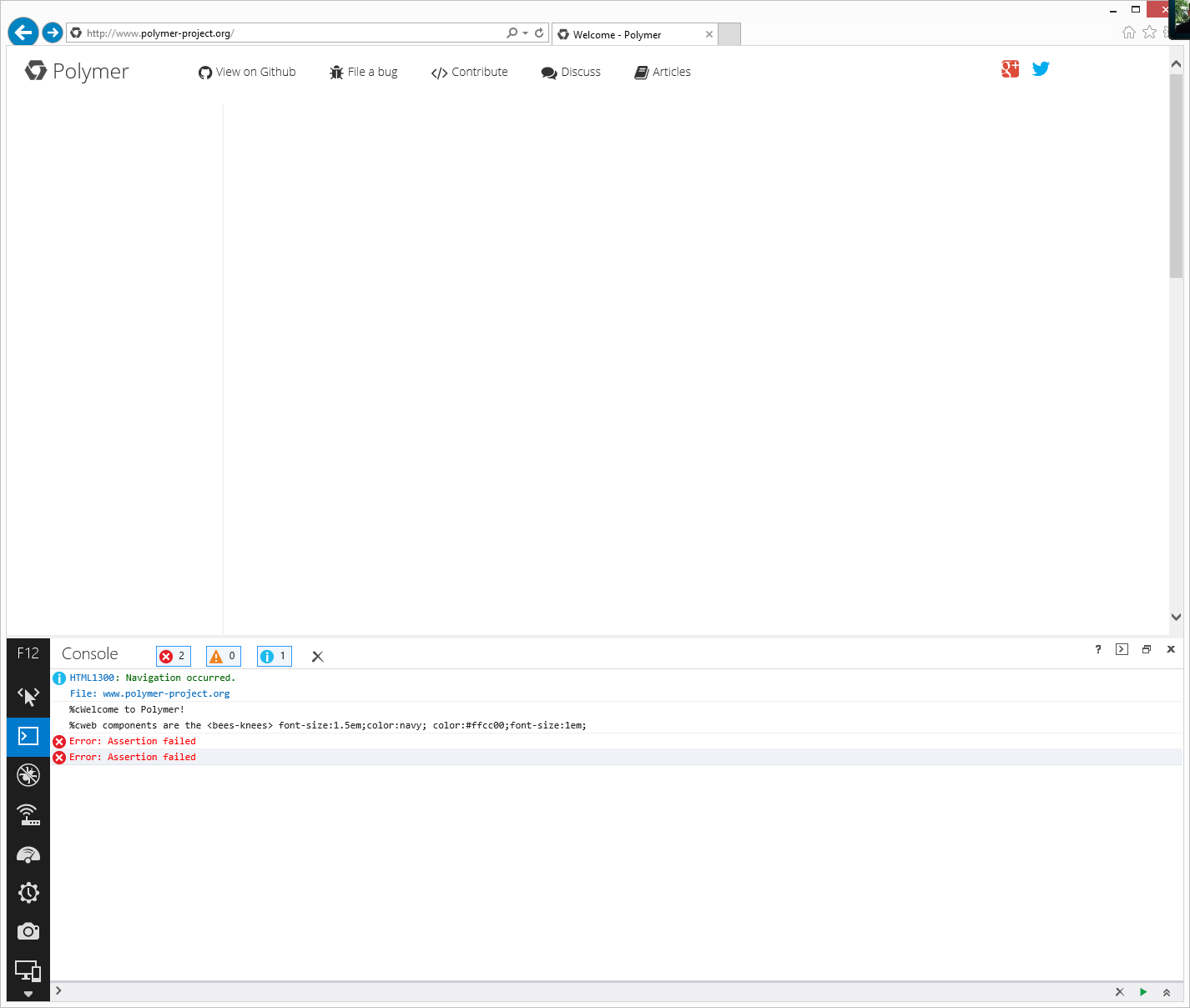This screenshot has height=1008, width=1190.
Task: Toggle the console pane icon in F12 header
Action: 1122,649
